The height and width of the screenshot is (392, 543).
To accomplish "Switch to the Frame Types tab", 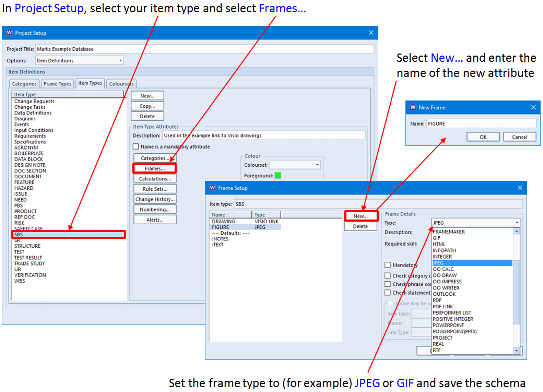I will coord(57,84).
